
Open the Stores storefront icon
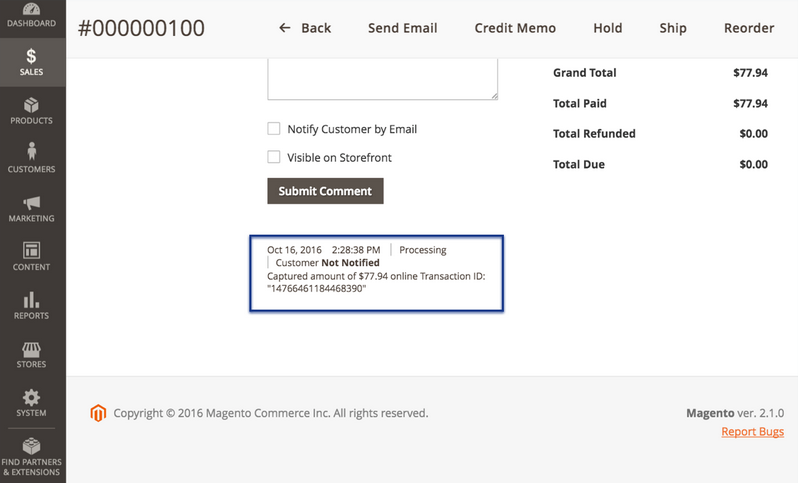(x=32, y=348)
